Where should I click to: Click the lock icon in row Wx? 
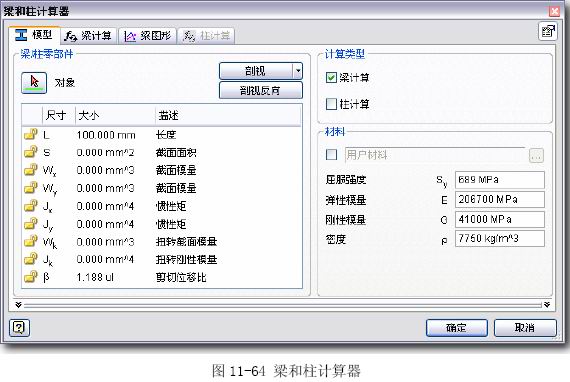pos(31,170)
